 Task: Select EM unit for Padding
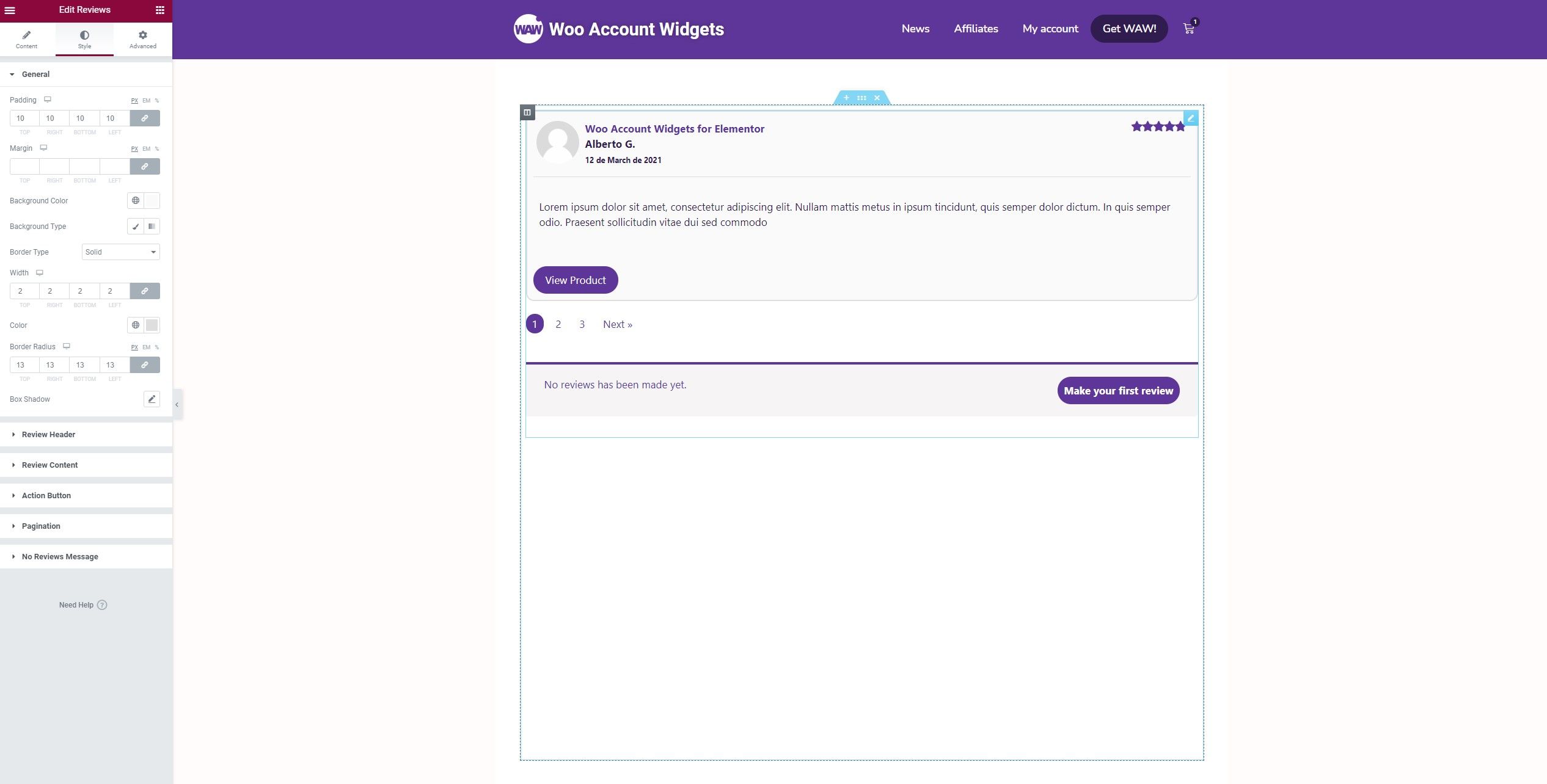point(147,101)
